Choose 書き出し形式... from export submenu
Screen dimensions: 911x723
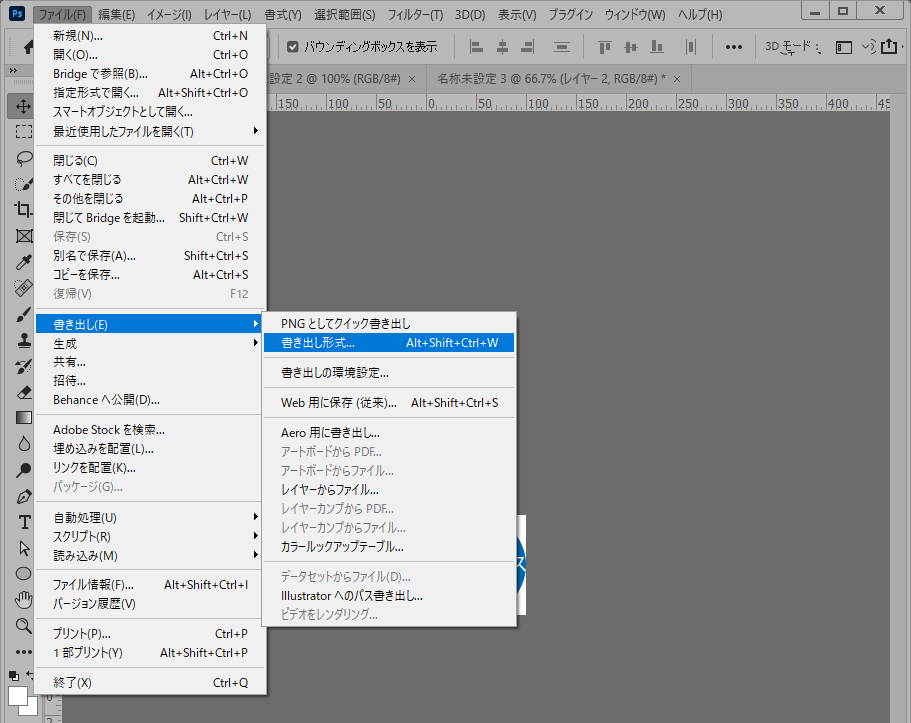pos(389,343)
